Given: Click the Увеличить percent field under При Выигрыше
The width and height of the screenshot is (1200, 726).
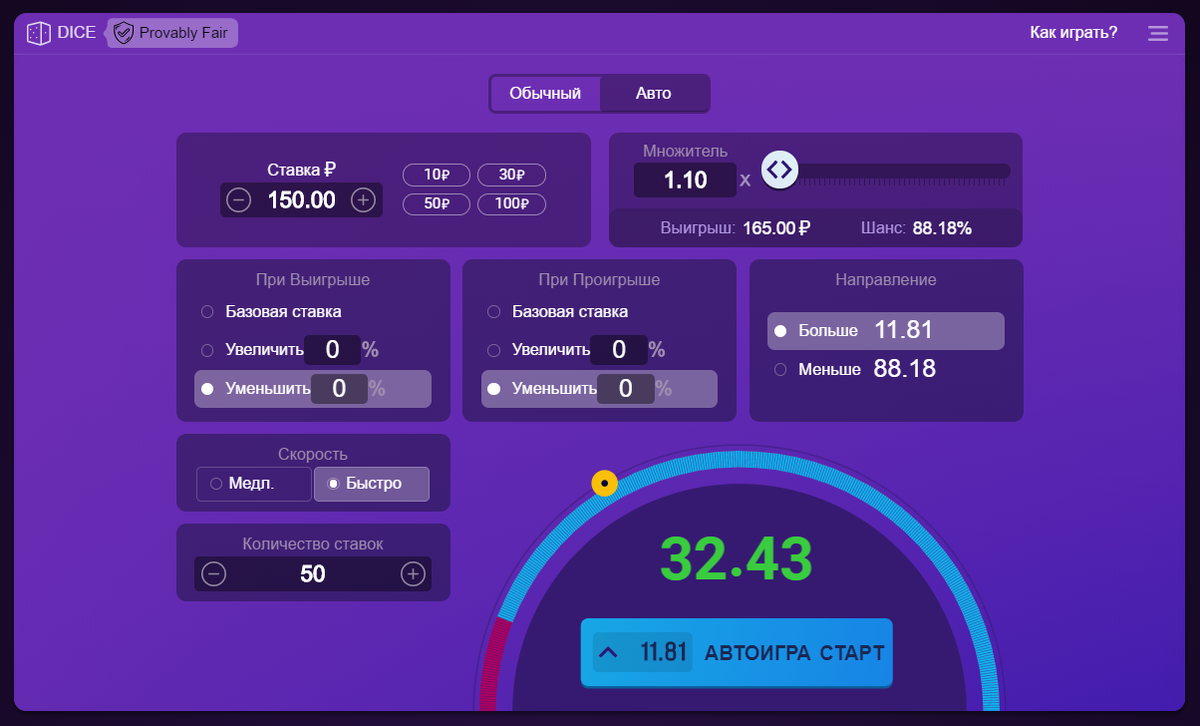Looking at the screenshot, I should [332, 350].
